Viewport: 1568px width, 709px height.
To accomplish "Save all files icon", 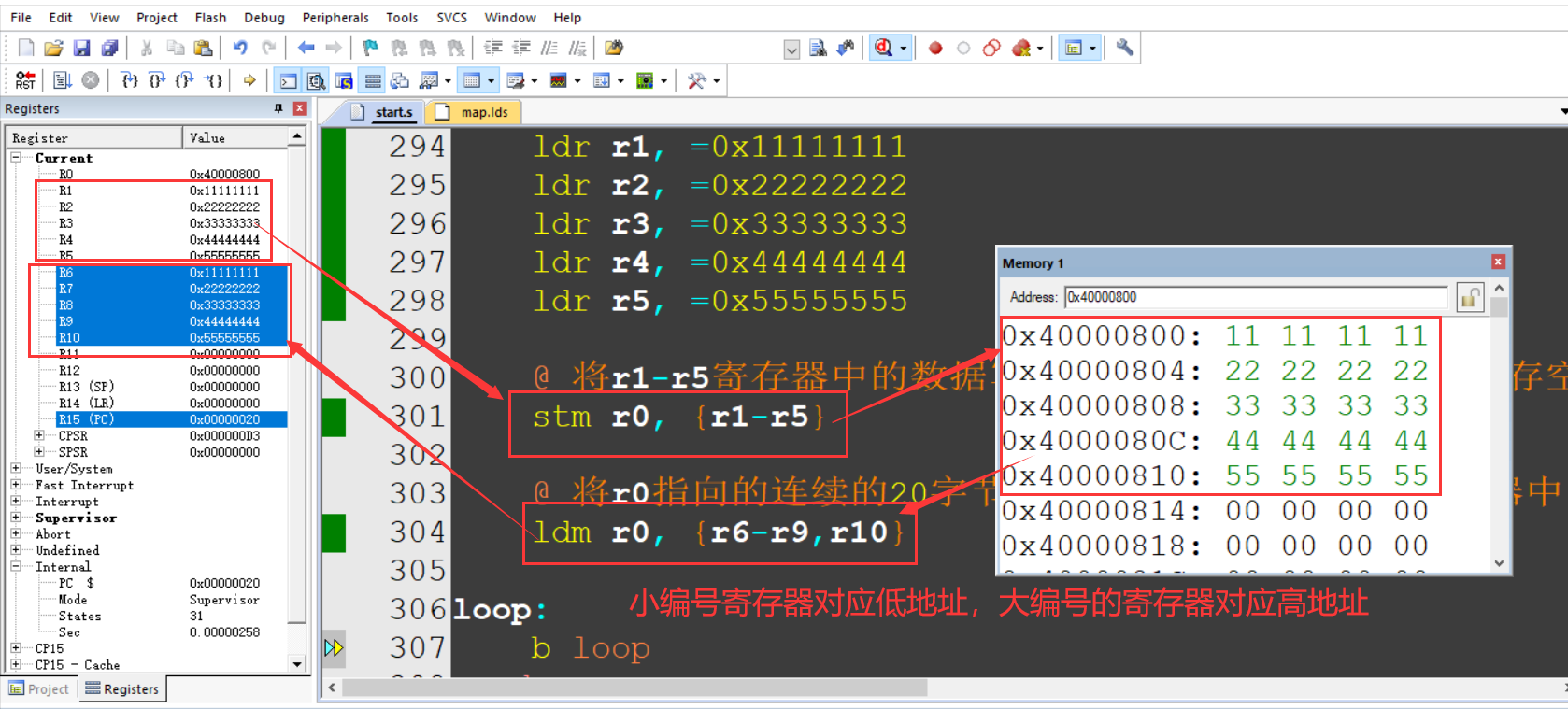I will click(x=109, y=48).
